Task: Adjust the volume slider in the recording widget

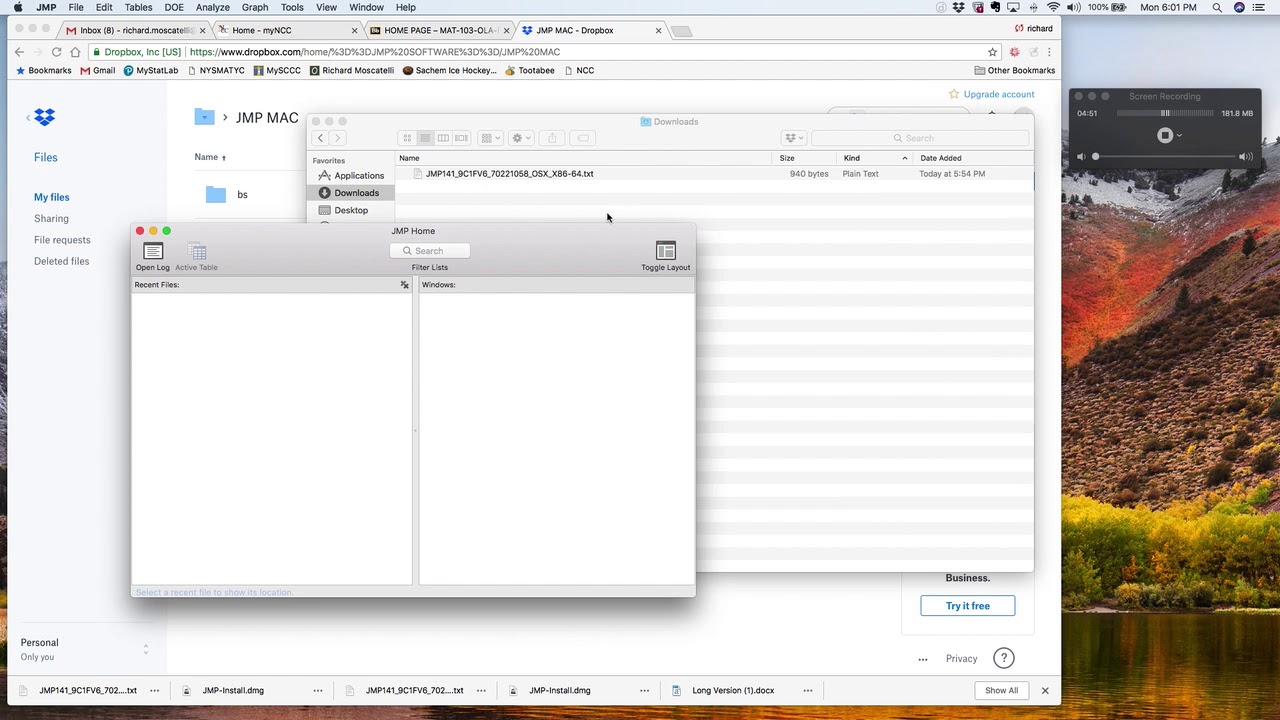Action: (x=1095, y=156)
